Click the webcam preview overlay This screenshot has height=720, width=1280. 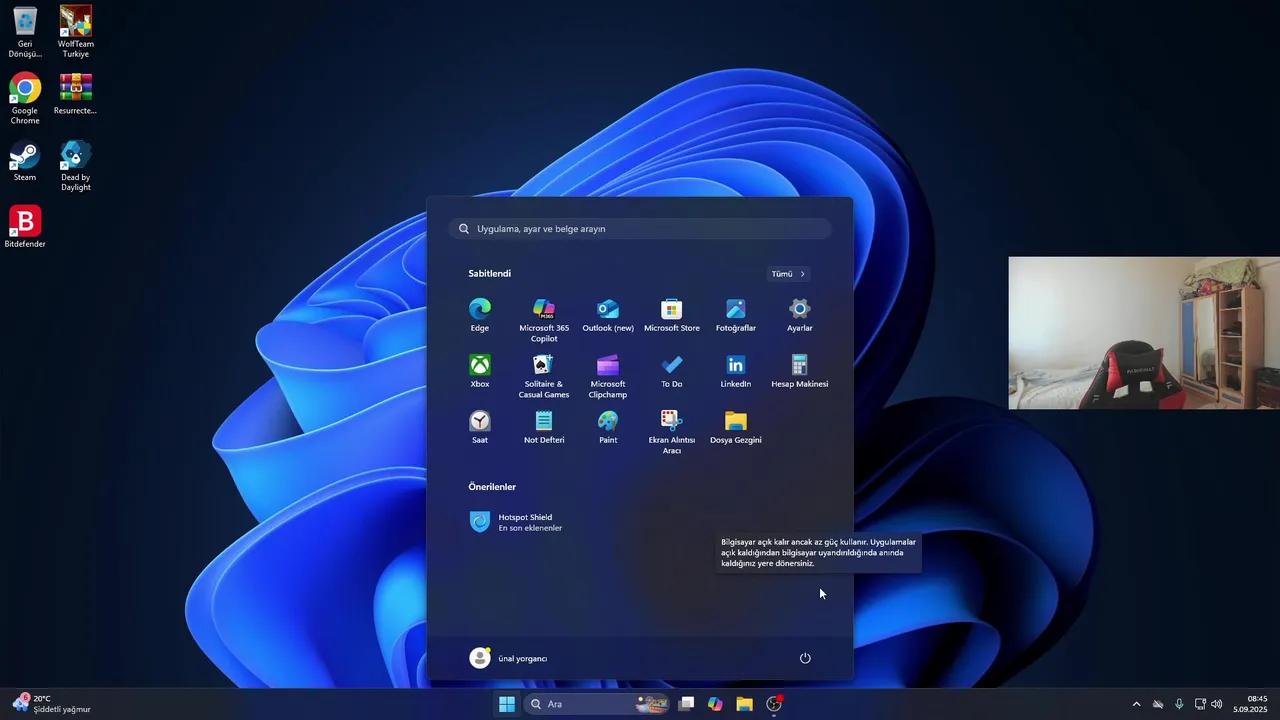pos(1144,333)
